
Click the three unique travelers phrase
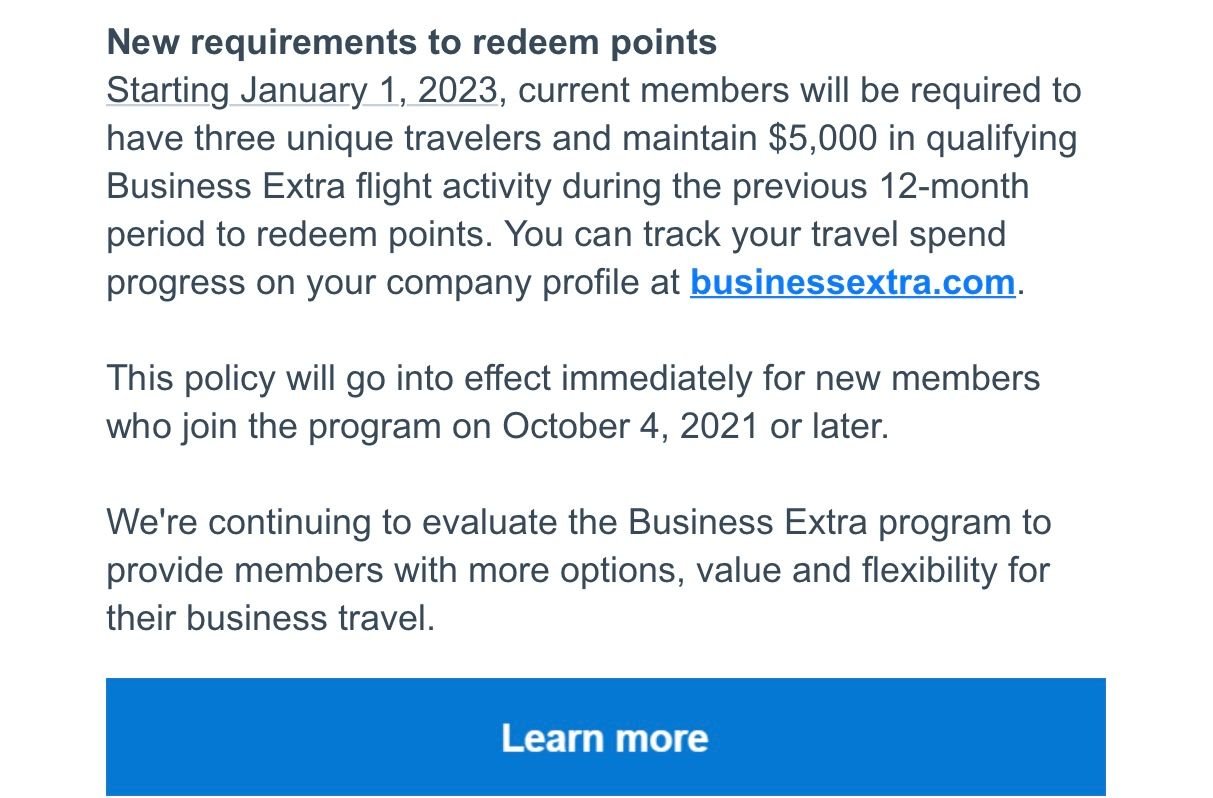368,138
